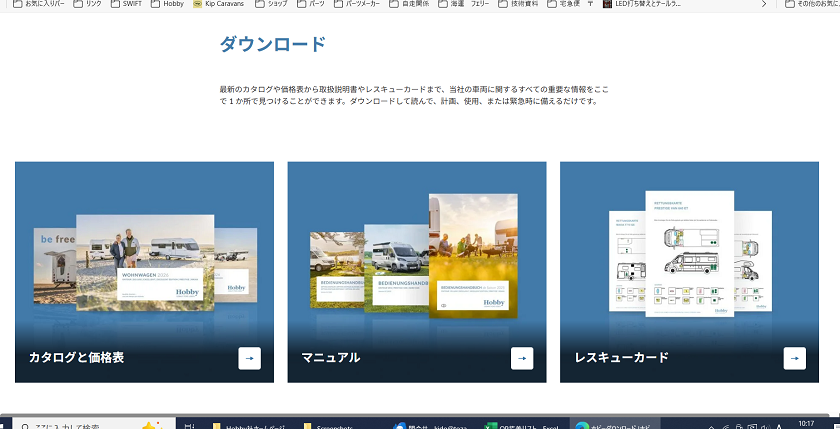Click the マニュアル card title
Image resolution: width=840 pixels, height=429 pixels.
coord(331,357)
